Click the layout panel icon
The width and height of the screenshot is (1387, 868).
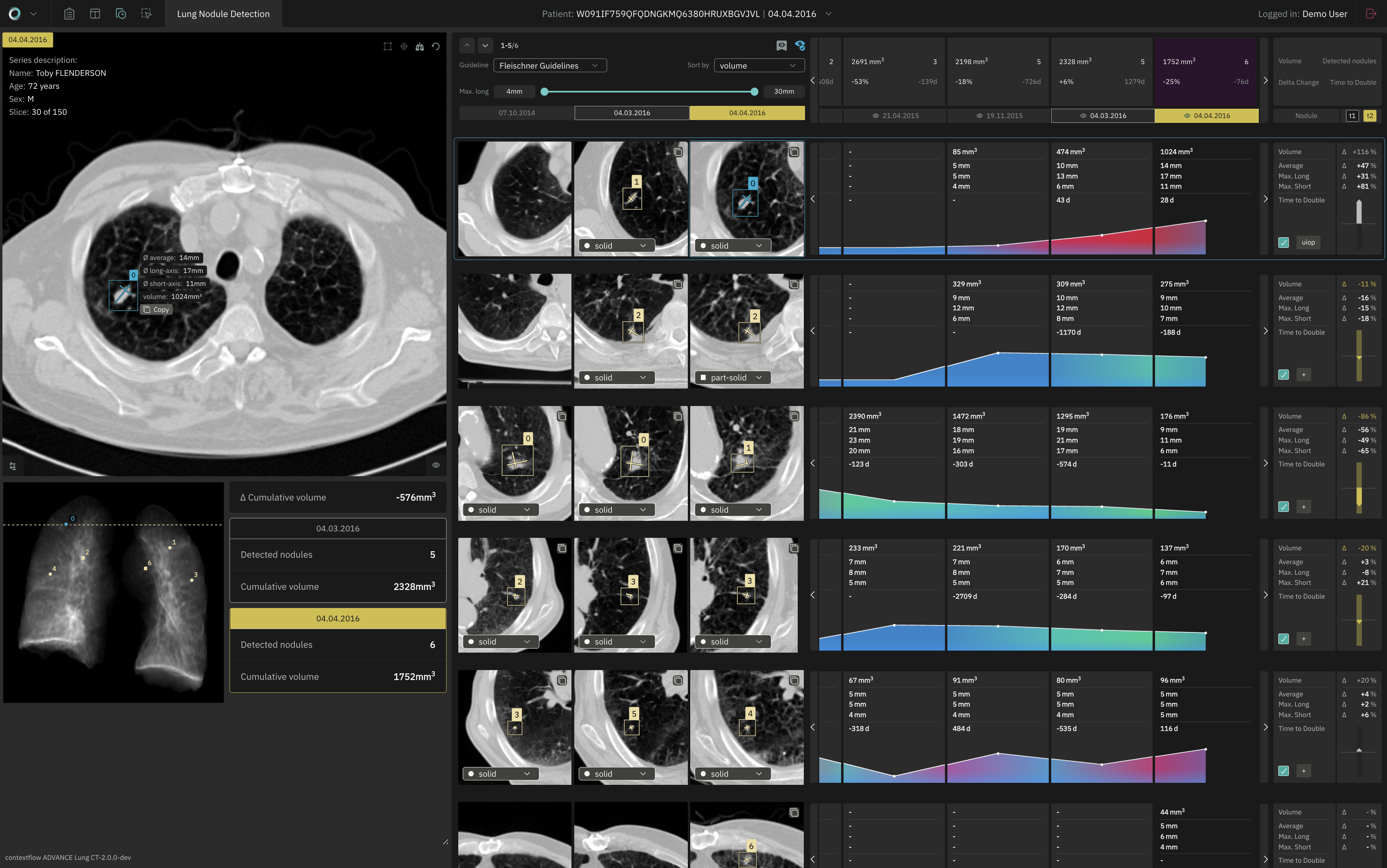pyautogui.click(x=95, y=14)
